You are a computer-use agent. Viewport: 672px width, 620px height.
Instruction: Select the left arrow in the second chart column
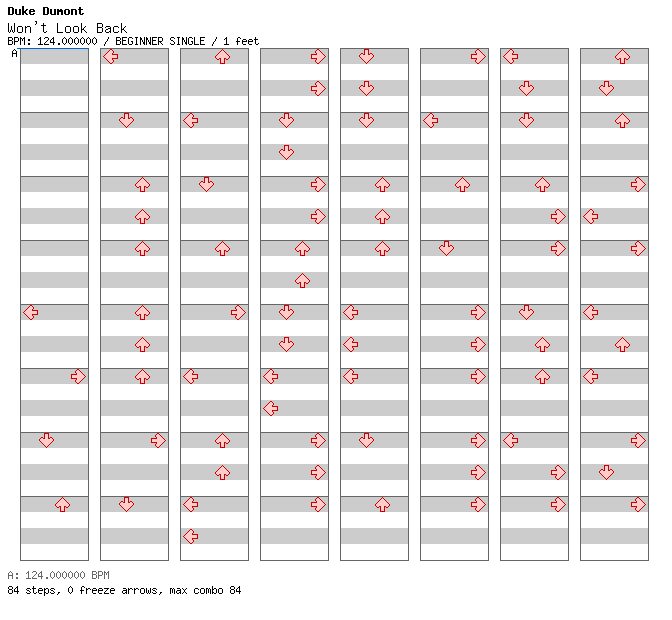click(111, 56)
